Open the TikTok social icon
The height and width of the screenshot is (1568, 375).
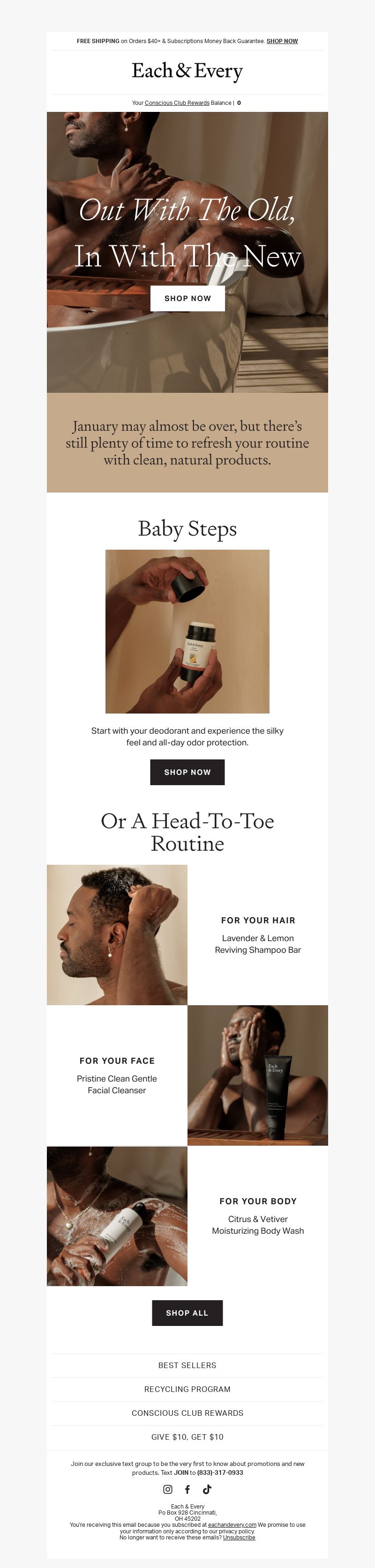tap(207, 1489)
